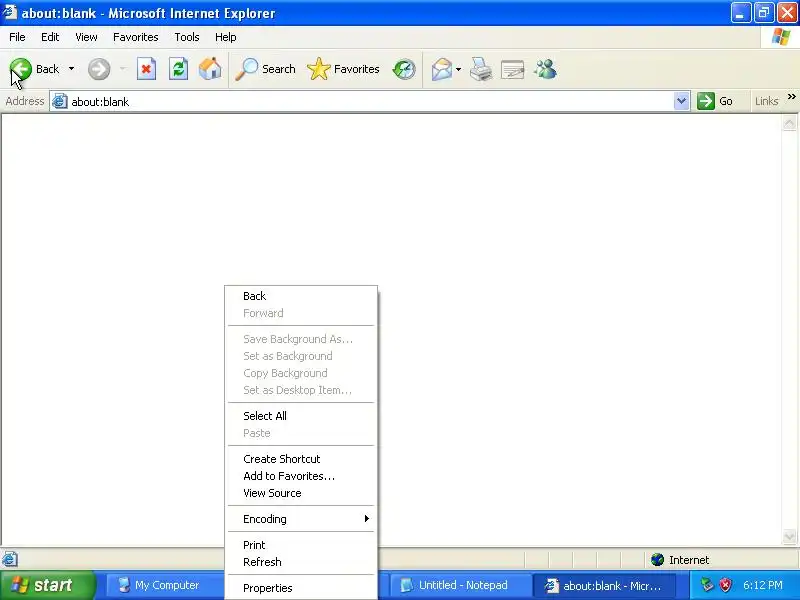
Task: Click the network connection tray icon
Action: (707, 585)
